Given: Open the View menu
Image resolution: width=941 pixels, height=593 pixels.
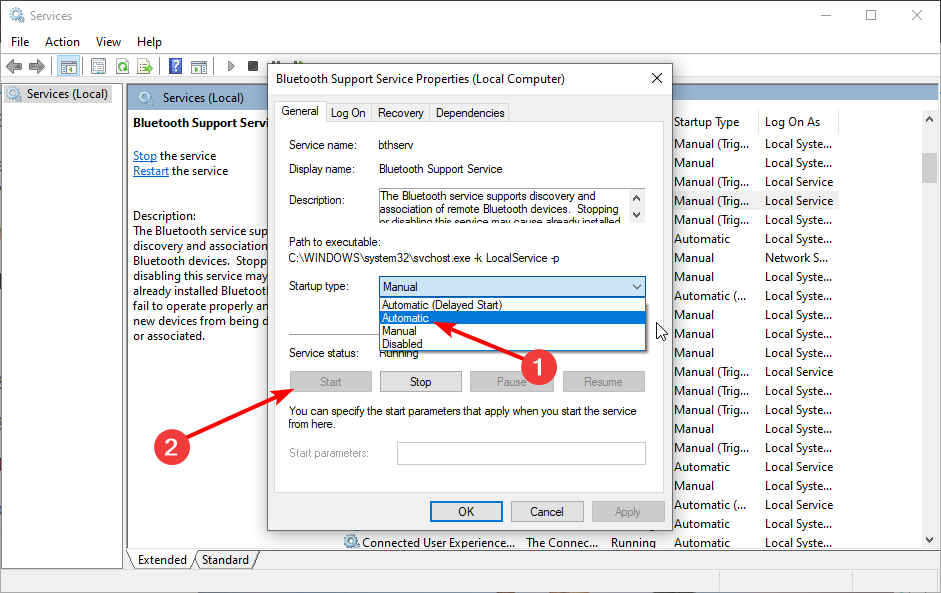Looking at the screenshot, I should [108, 41].
